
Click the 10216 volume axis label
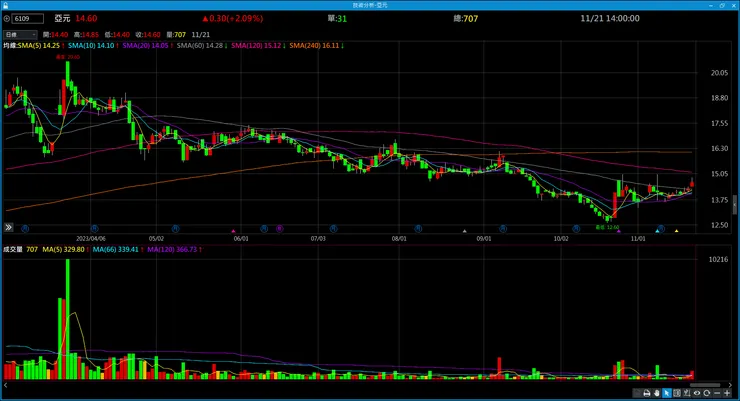[718, 259]
